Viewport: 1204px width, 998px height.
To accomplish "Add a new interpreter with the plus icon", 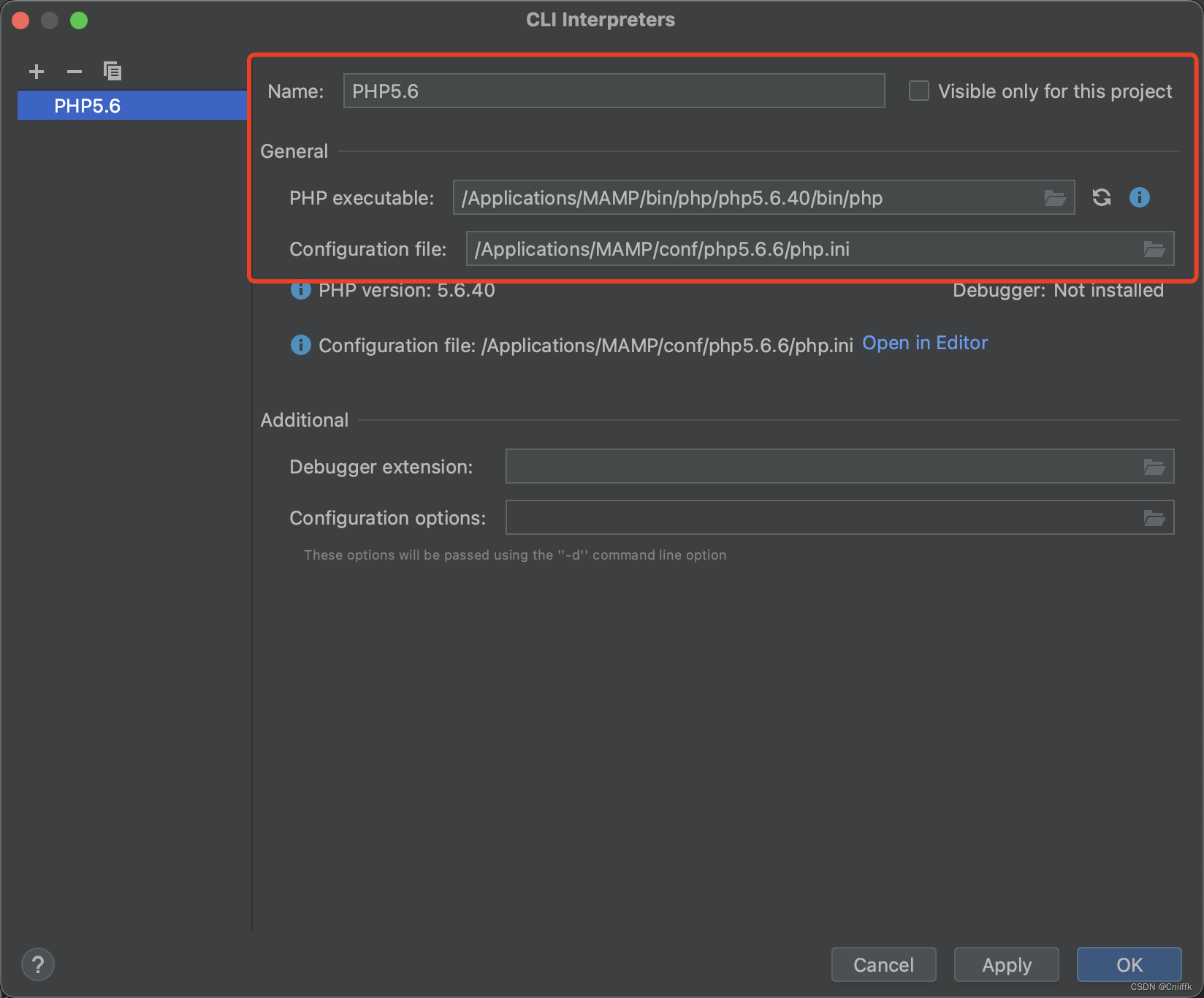I will [37, 72].
